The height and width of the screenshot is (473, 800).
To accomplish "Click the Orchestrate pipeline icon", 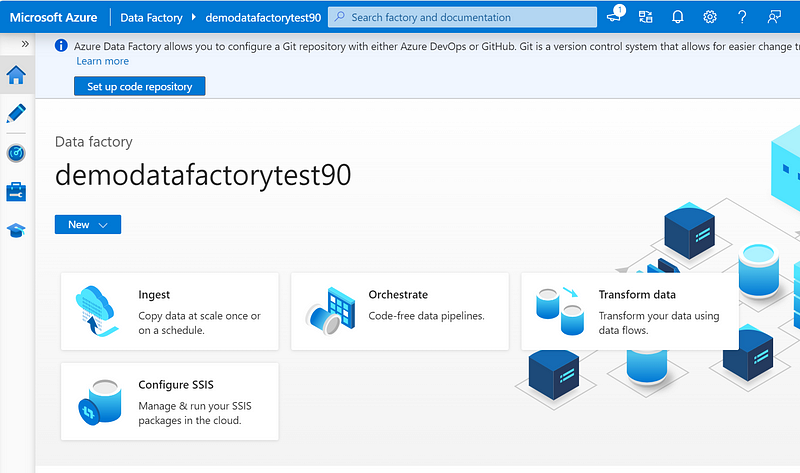I will (x=331, y=311).
